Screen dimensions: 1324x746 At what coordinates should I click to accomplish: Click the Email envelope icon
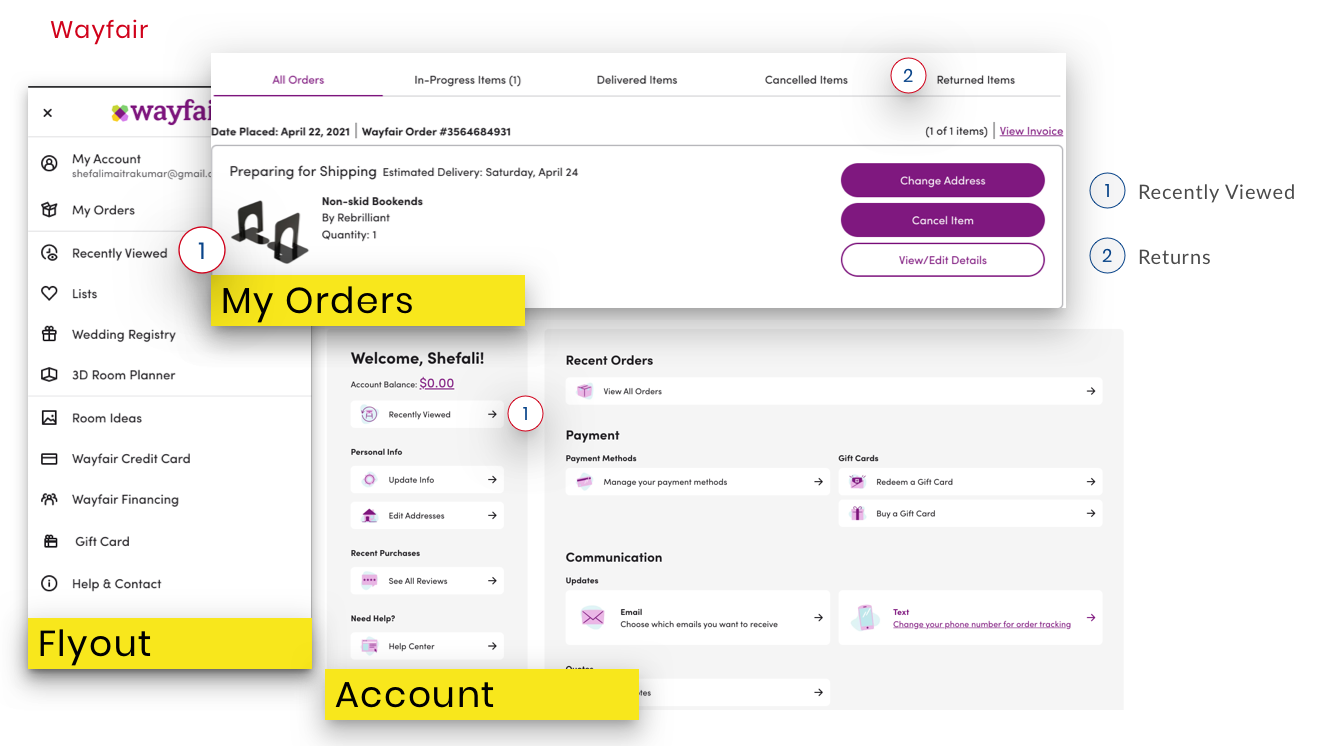(x=593, y=618)
